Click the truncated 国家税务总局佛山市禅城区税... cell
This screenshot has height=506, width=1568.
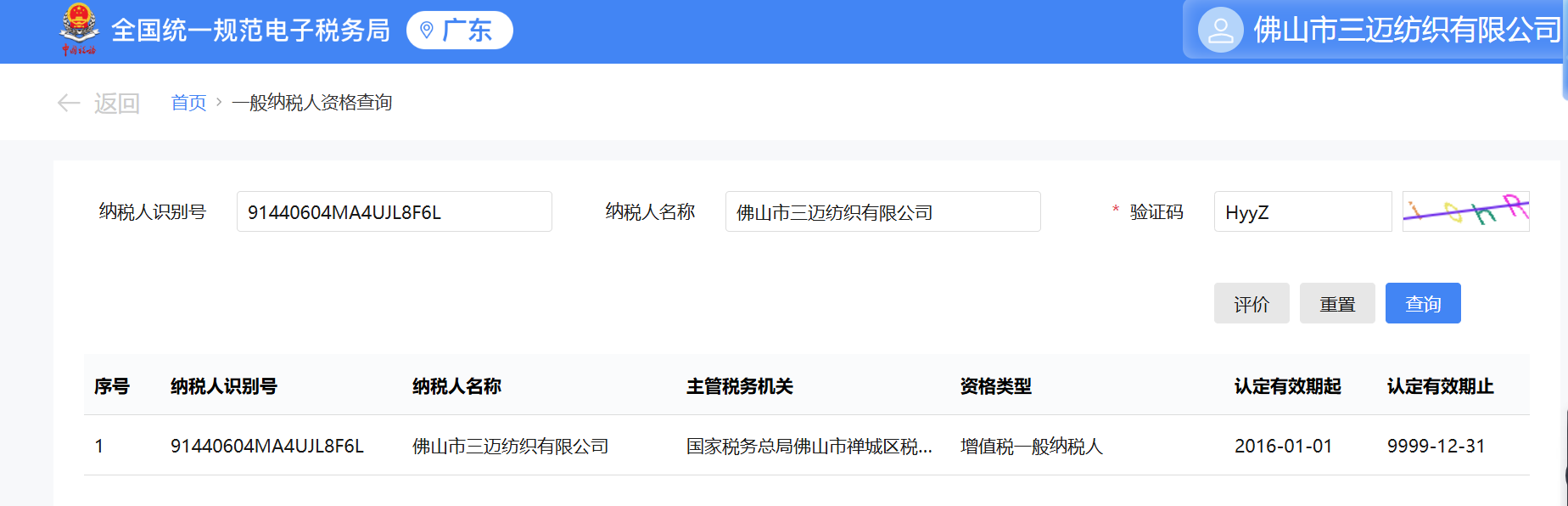point(809,447)
